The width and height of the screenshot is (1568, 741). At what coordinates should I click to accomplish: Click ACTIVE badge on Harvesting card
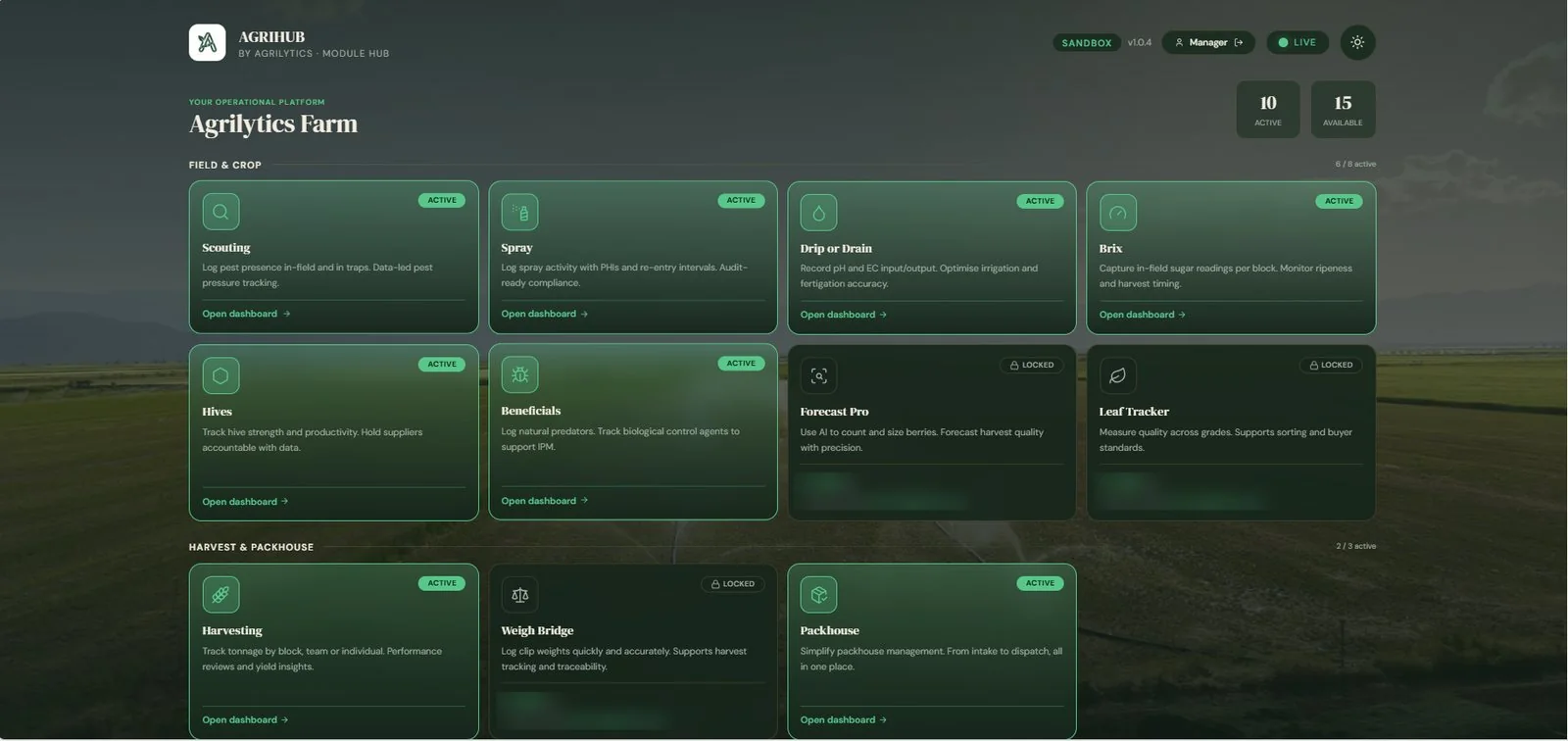pyautogui.click(x=442, y=583)
